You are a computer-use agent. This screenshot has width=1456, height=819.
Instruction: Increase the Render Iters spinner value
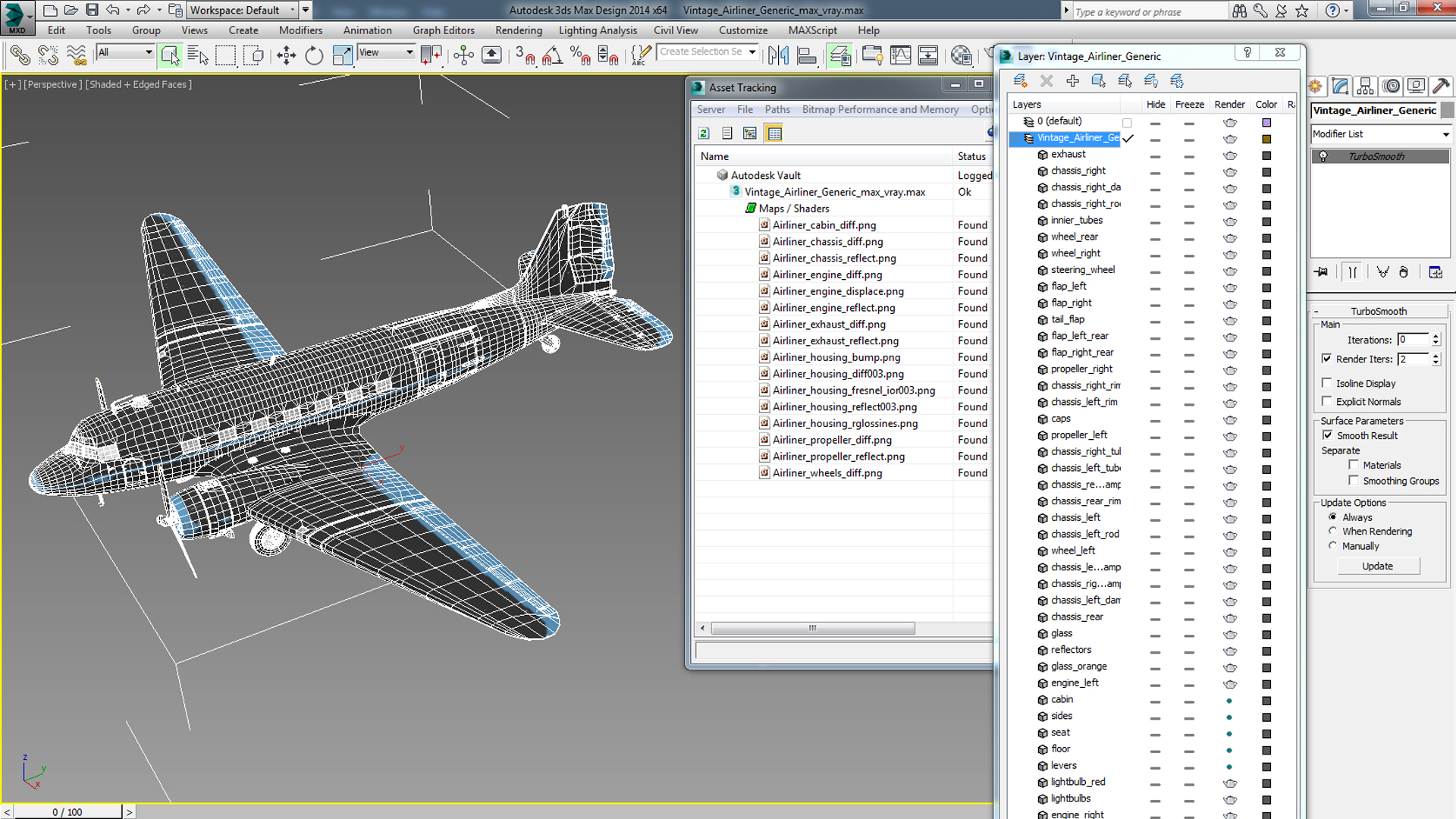[1436, 355]
